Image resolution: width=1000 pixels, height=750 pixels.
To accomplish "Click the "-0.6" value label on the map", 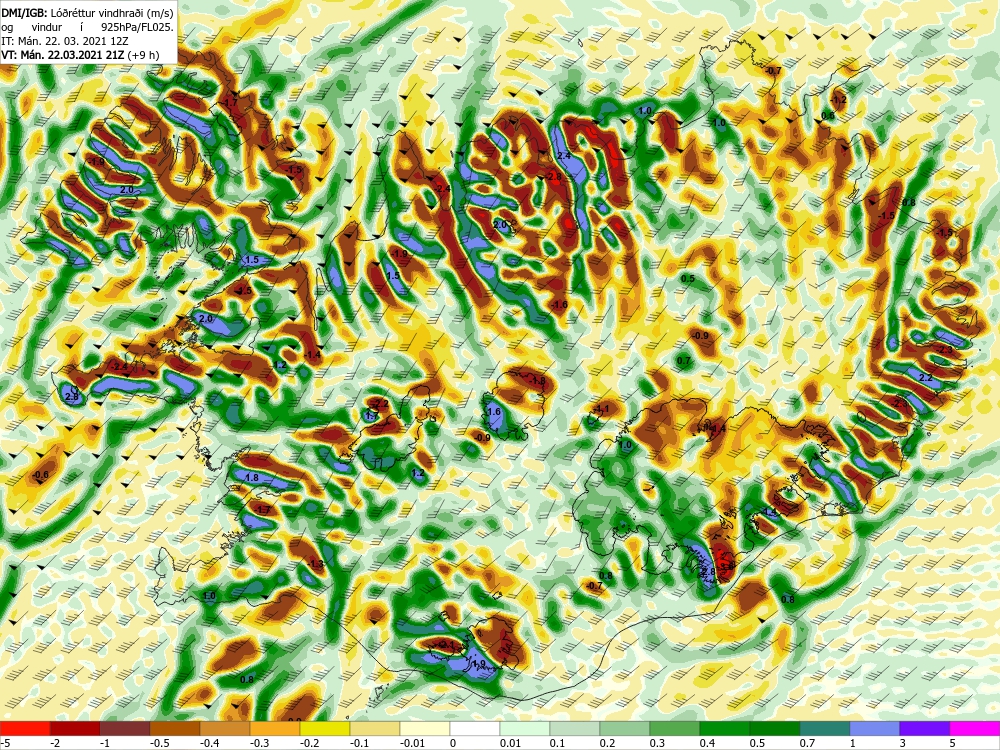I will point(40,474).
